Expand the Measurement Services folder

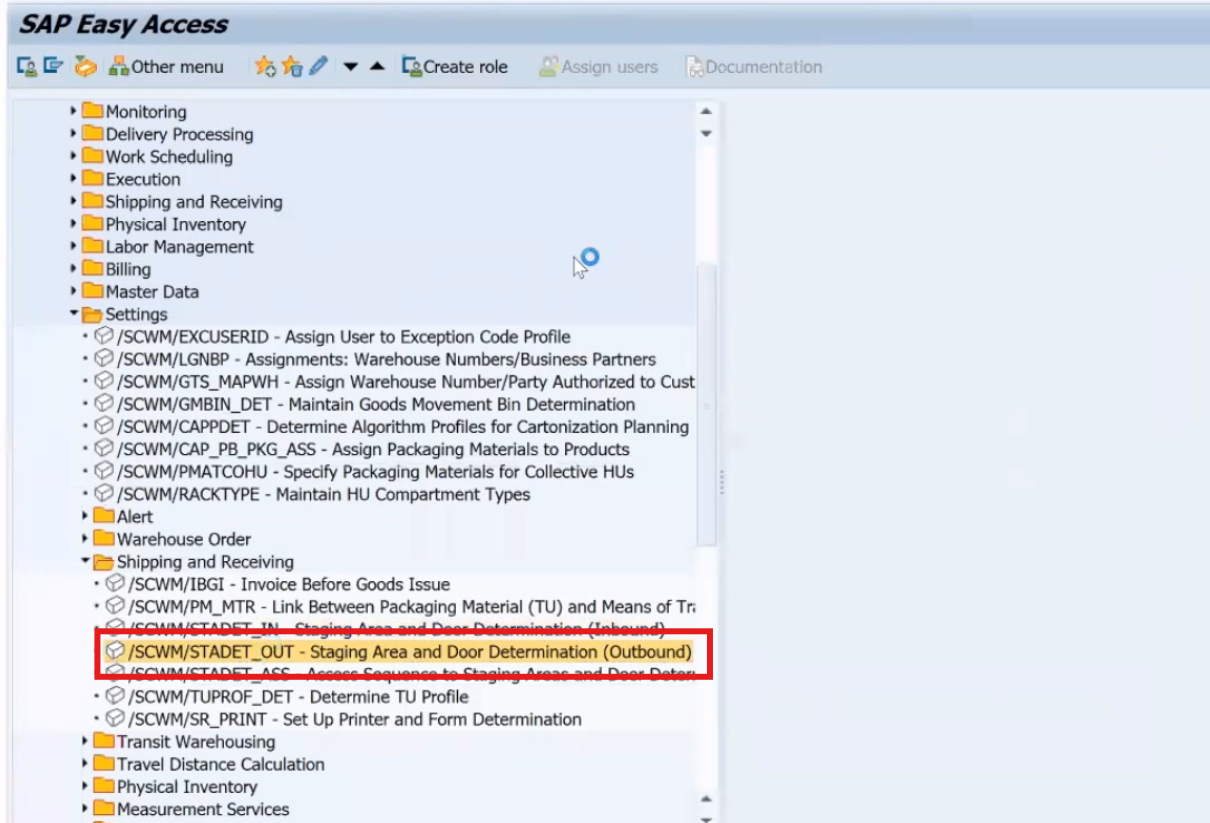(x=85, y=809)
